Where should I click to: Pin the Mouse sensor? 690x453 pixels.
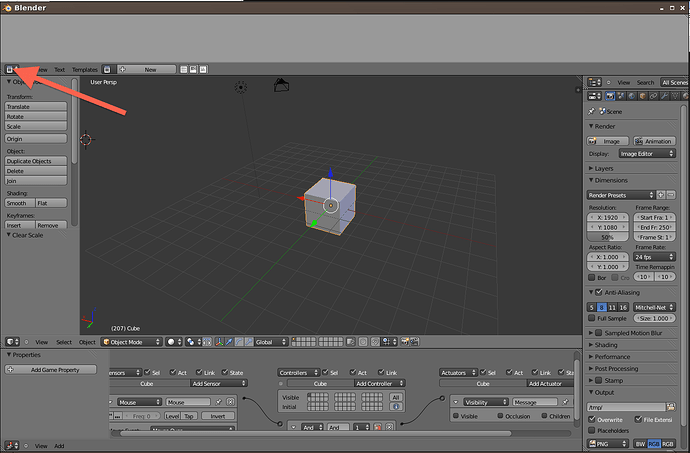pyautogui.click(x=219, y=402)
